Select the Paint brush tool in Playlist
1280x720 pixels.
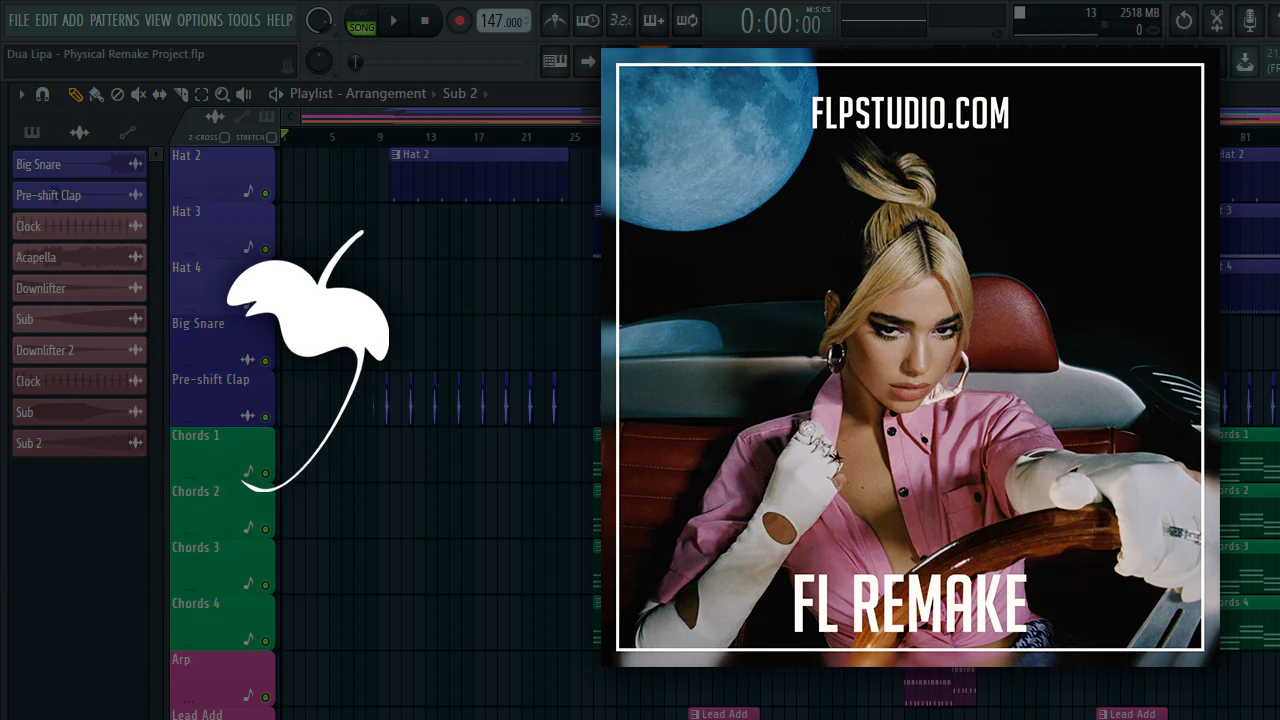click(x=96, y=94)
